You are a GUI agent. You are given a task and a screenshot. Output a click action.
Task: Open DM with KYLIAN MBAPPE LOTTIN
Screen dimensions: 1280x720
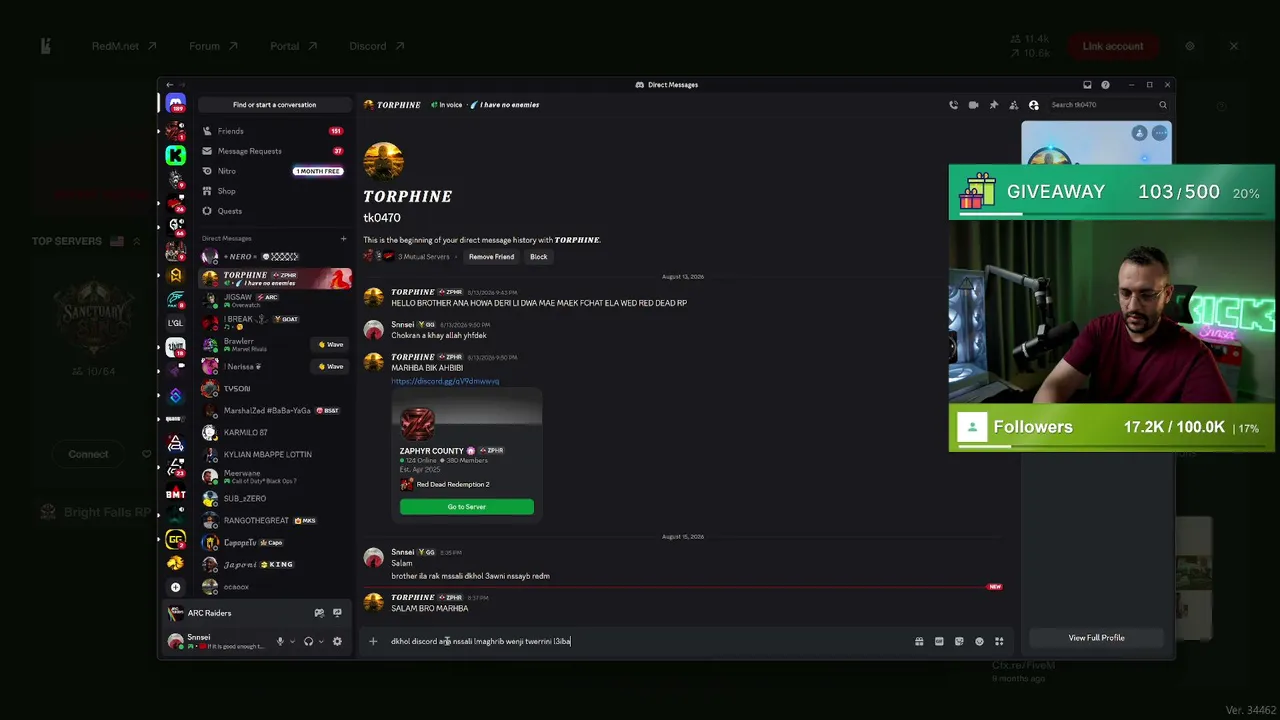pos(274,454)
